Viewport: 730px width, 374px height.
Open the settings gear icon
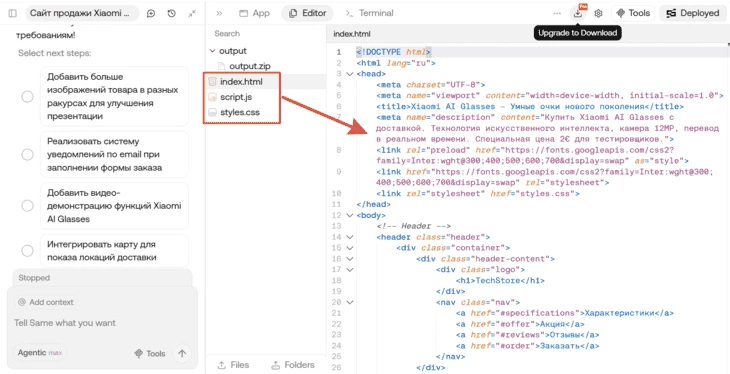click(x=598, y=14)
